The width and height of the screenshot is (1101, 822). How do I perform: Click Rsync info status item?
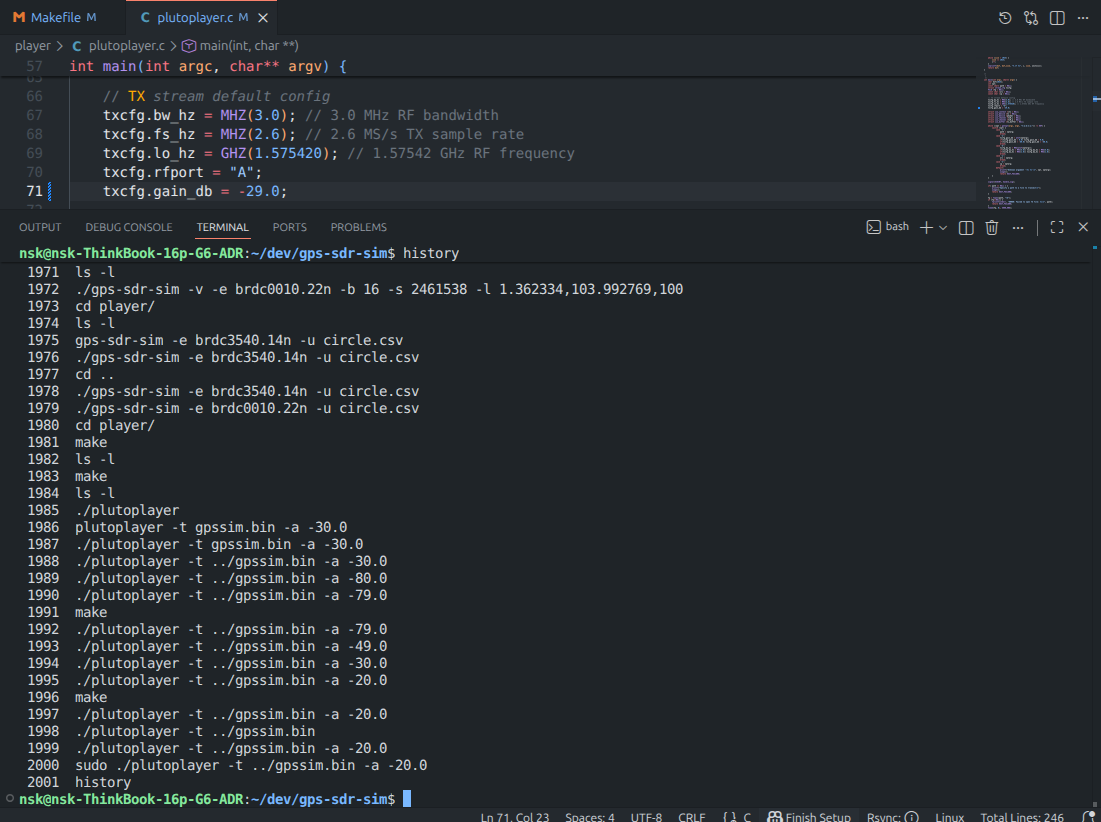click(892, 817)
